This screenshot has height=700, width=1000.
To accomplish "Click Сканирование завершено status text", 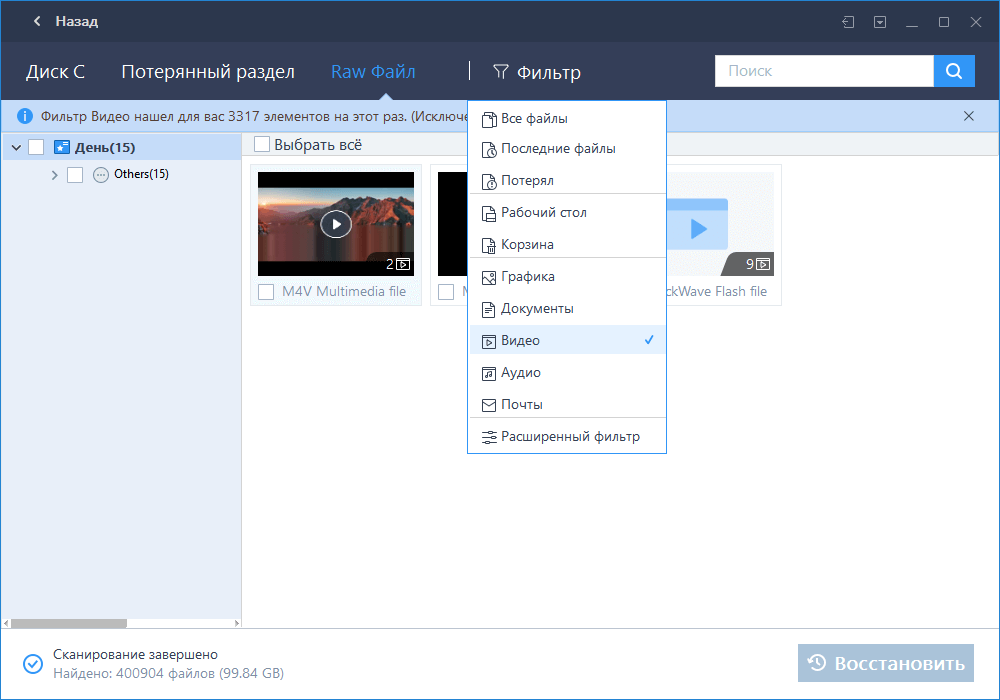I will 135,654.
